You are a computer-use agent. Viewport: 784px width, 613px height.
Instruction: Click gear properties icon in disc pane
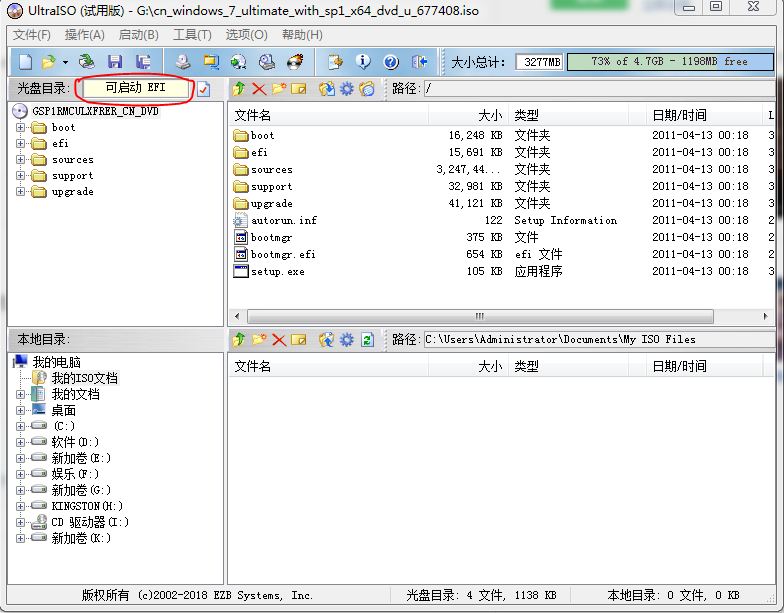click(x=346, y=89)
